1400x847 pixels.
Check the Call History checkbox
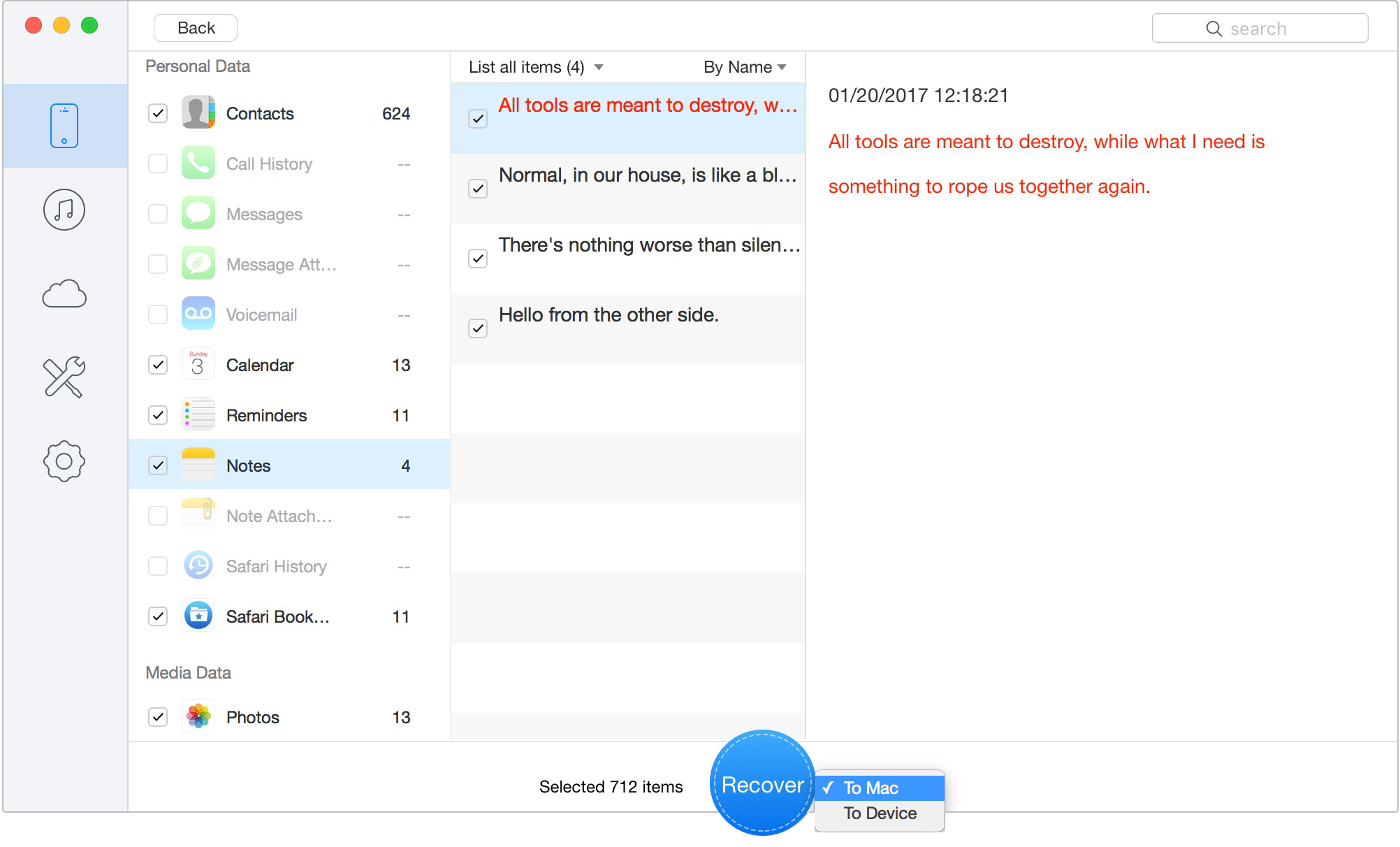[158, 164]
